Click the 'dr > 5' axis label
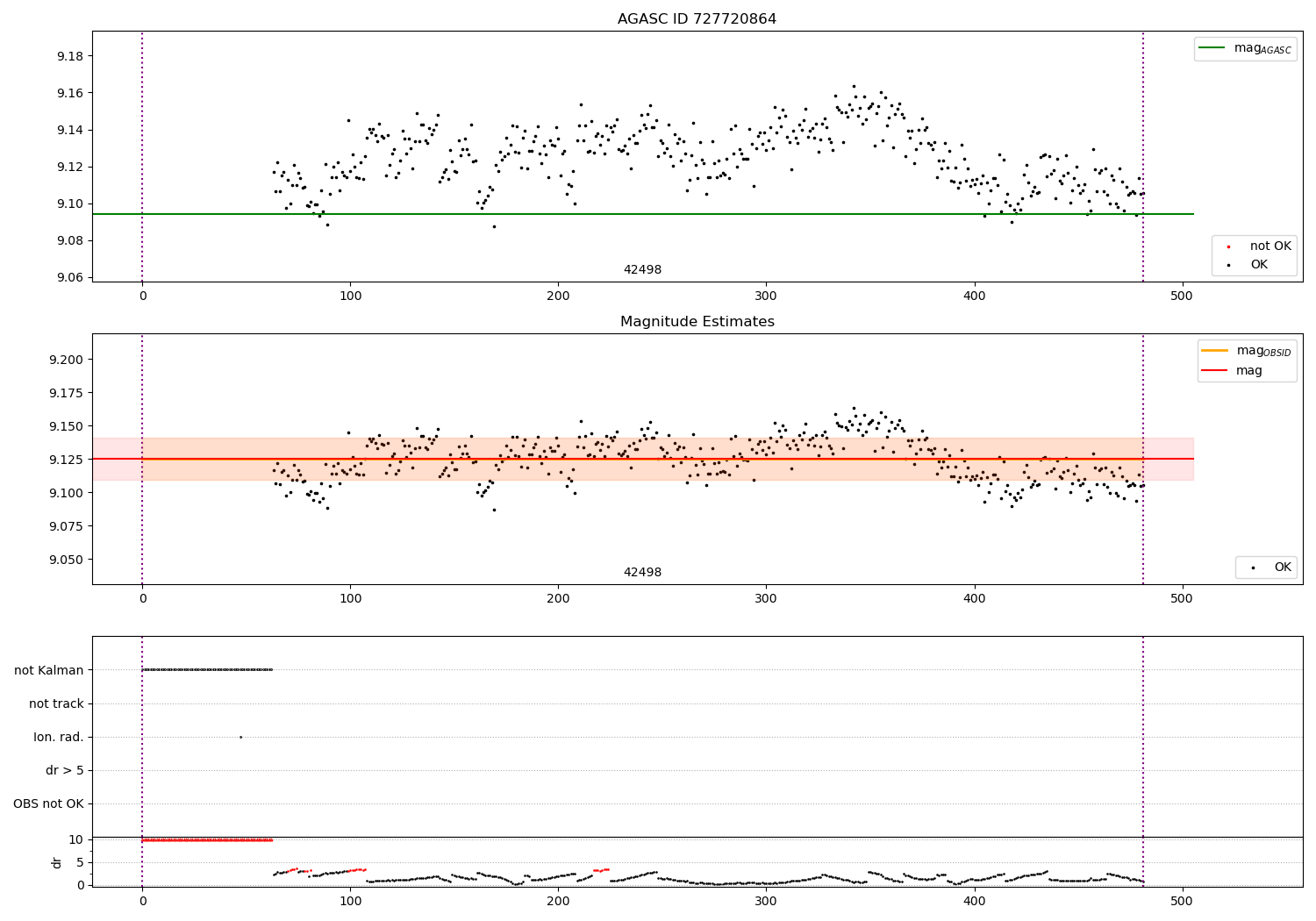The image size is (1316, 921). [65, 771]
